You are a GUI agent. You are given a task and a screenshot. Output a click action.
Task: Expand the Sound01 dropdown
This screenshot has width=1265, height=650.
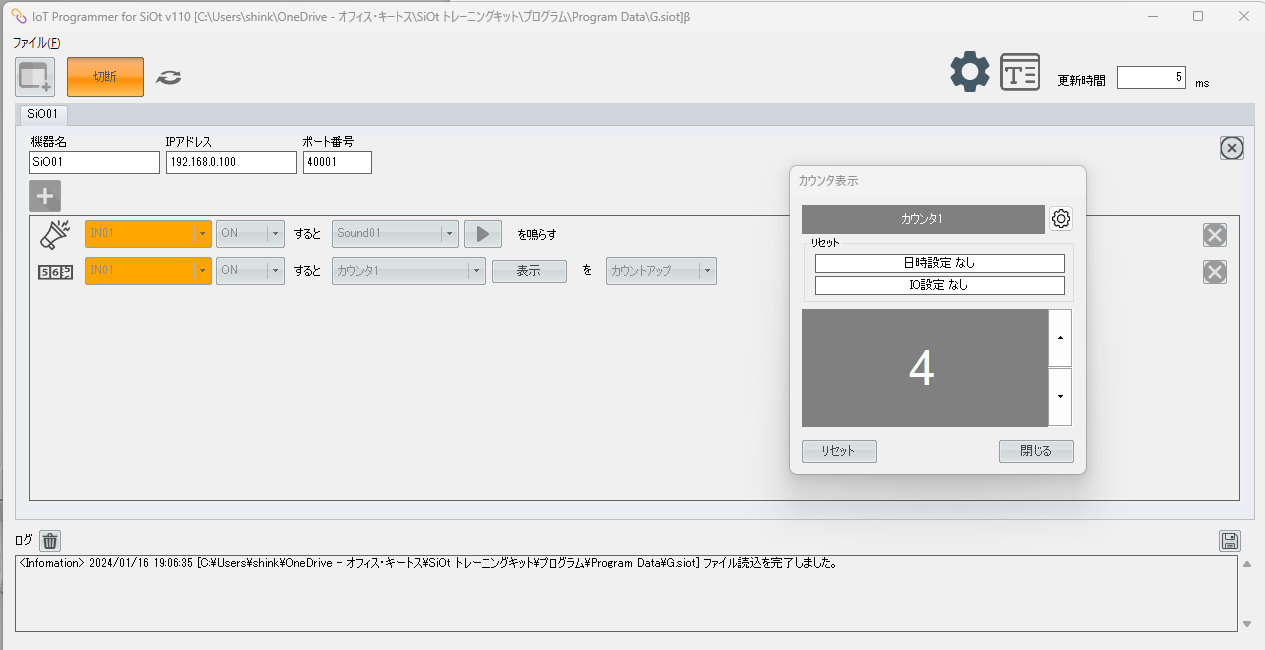point(450,234)
